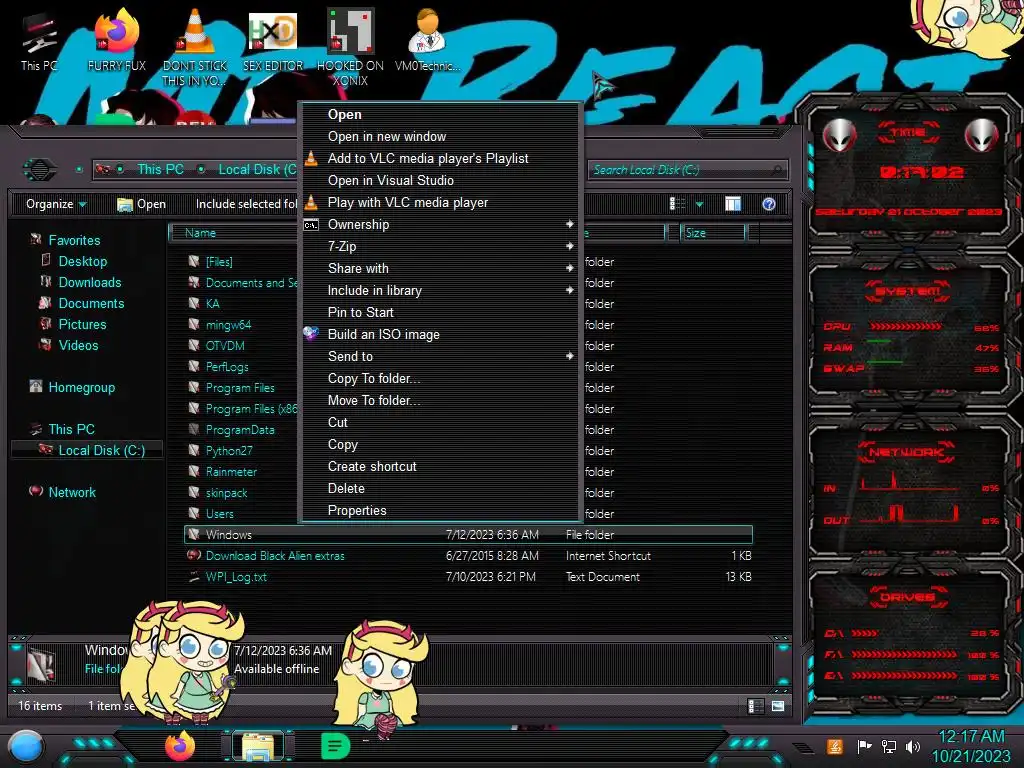Image resolution: width=1024 pixels, height=768 pixels.
Task: Click Local Disk (C:) address bar segment
Action: tap(257, 169)
